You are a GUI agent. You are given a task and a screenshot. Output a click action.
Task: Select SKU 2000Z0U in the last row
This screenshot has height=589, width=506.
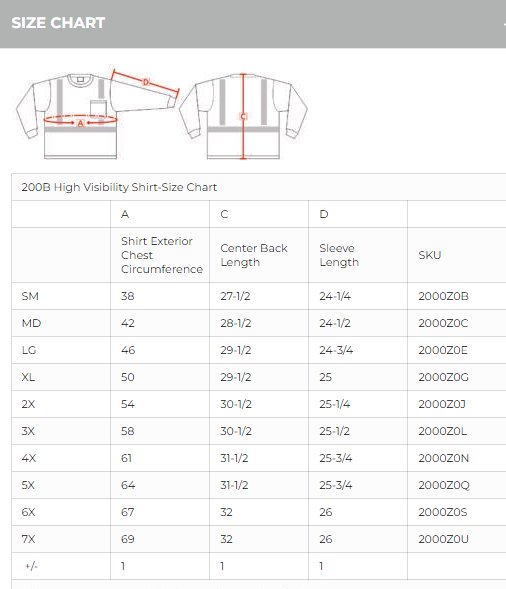click(444, 539)
